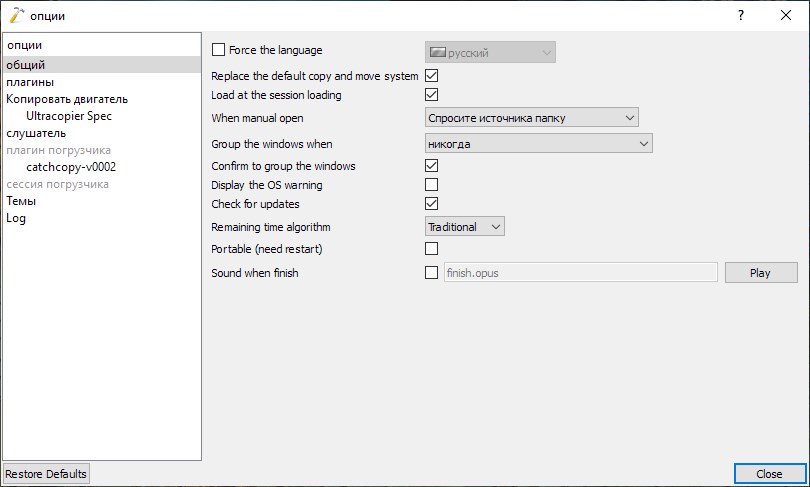Click the Ultracopier pencil icon in title bar
The width and height of the screenshot is (810, 487).
tap(15, 15)
